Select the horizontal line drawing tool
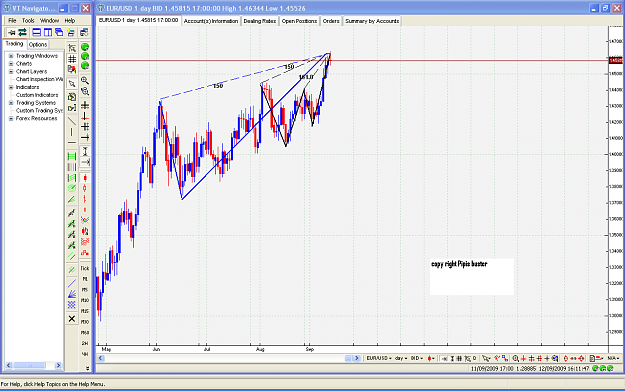 click(x=72, y=142)
